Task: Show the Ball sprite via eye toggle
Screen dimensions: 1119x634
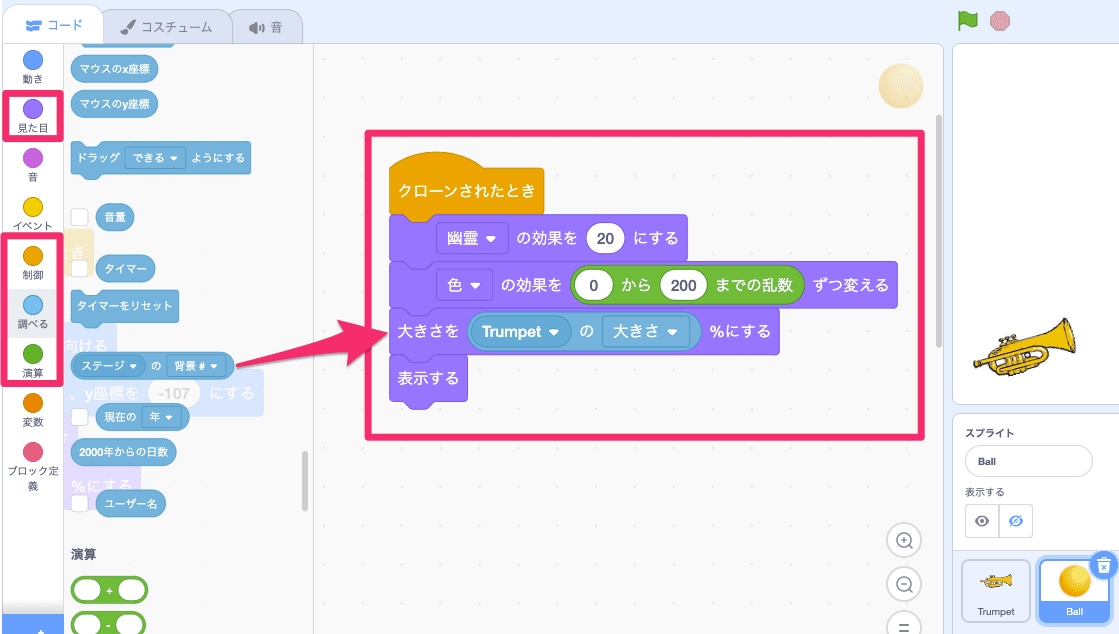Action: [982, 521]
